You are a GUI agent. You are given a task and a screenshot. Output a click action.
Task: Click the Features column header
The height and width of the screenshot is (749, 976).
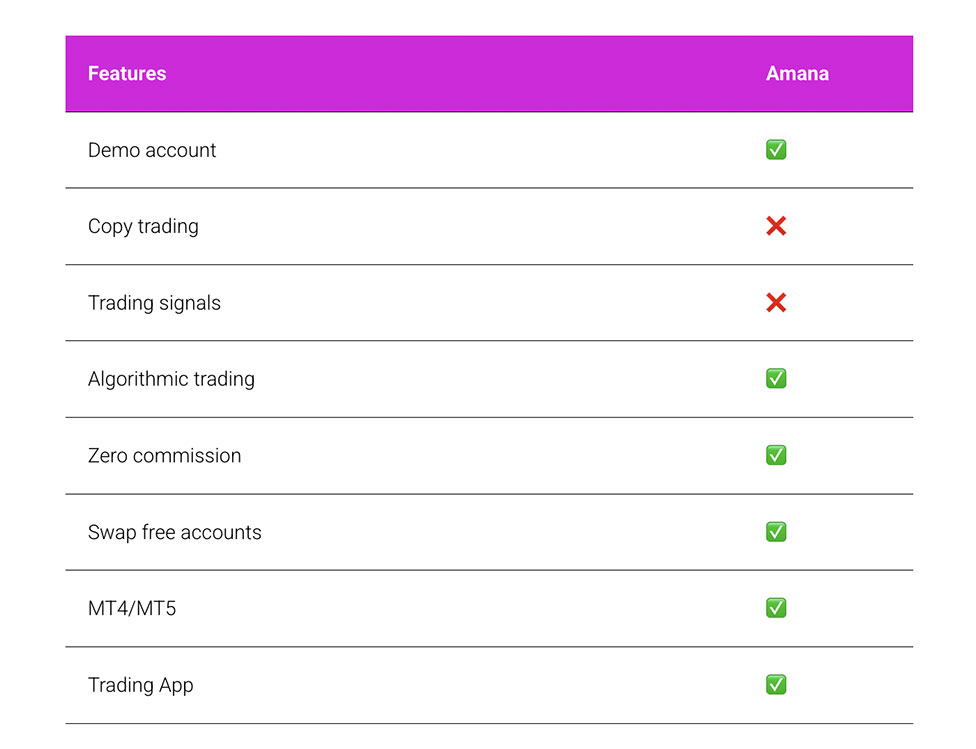(127, 74)
